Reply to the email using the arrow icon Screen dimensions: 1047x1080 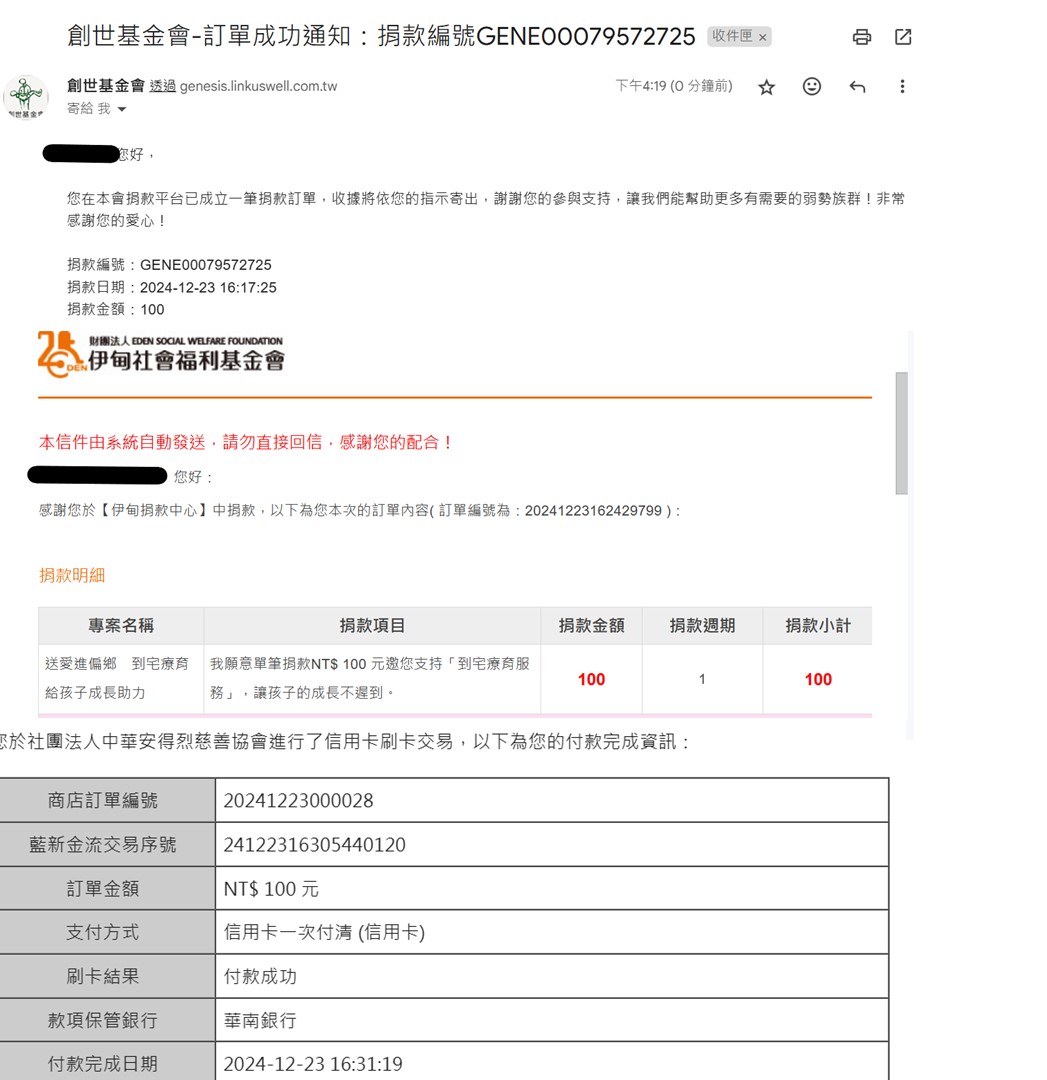tap(857, 87)
